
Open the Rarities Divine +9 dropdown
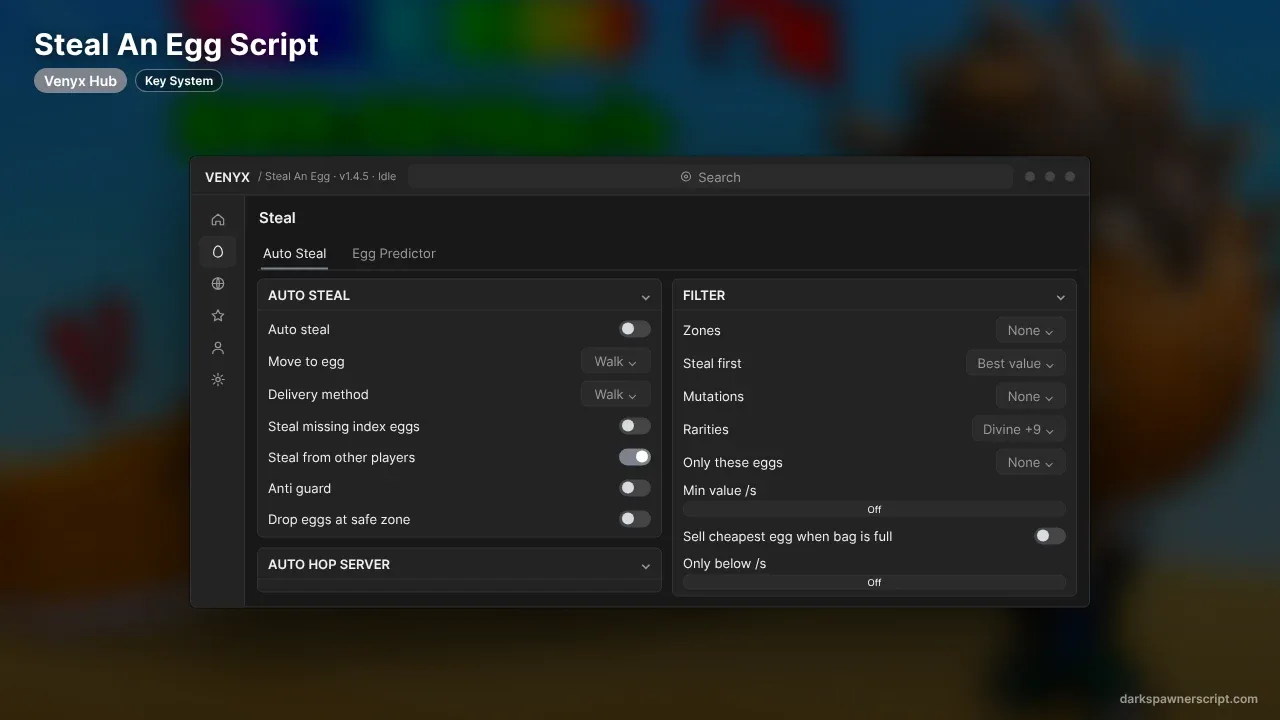1019,429
